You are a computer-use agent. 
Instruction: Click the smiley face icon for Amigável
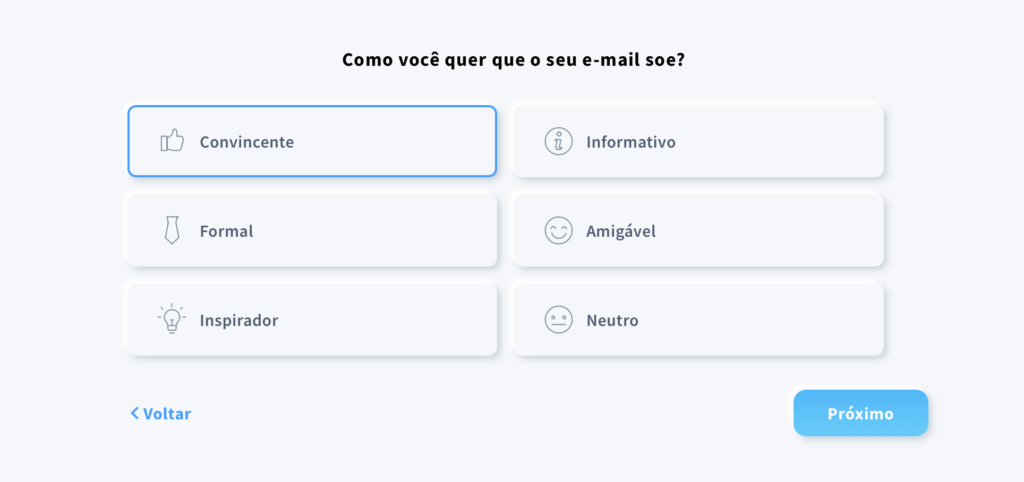[x=558, y=231]
